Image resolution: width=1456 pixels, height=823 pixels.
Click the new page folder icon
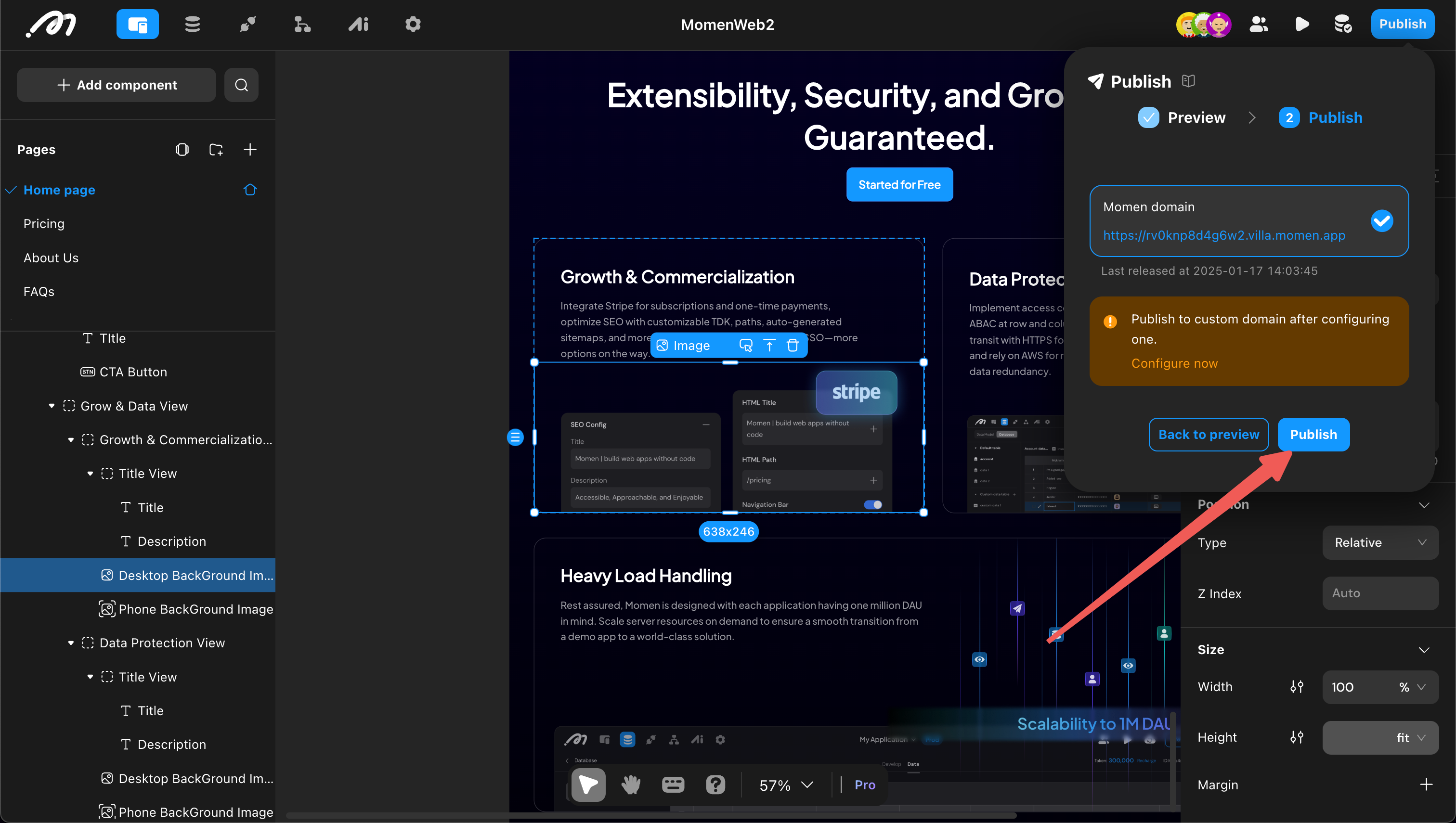pyautogui.click(x=216, y=149)
